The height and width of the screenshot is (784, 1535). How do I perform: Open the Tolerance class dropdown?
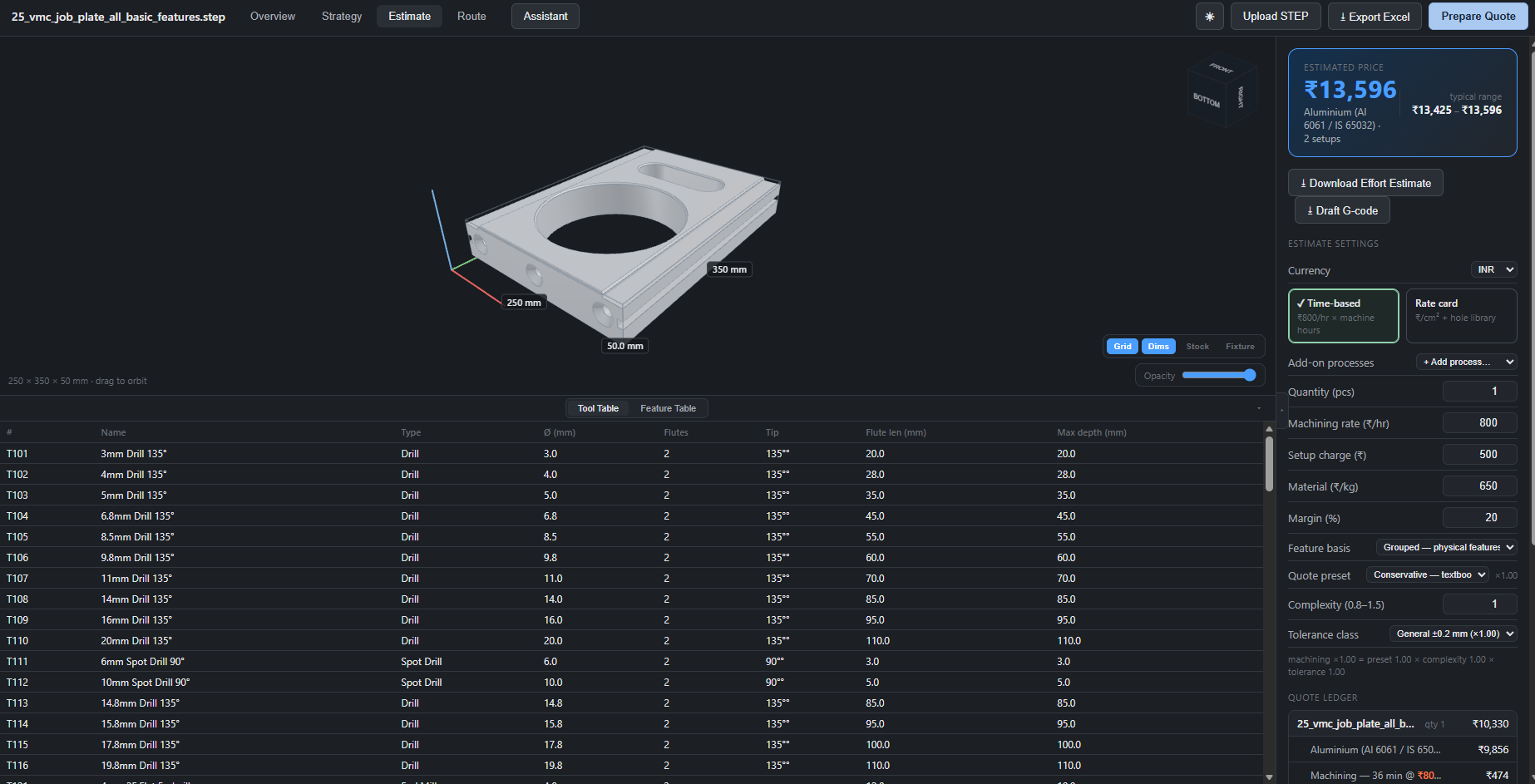click(1454, 634)
